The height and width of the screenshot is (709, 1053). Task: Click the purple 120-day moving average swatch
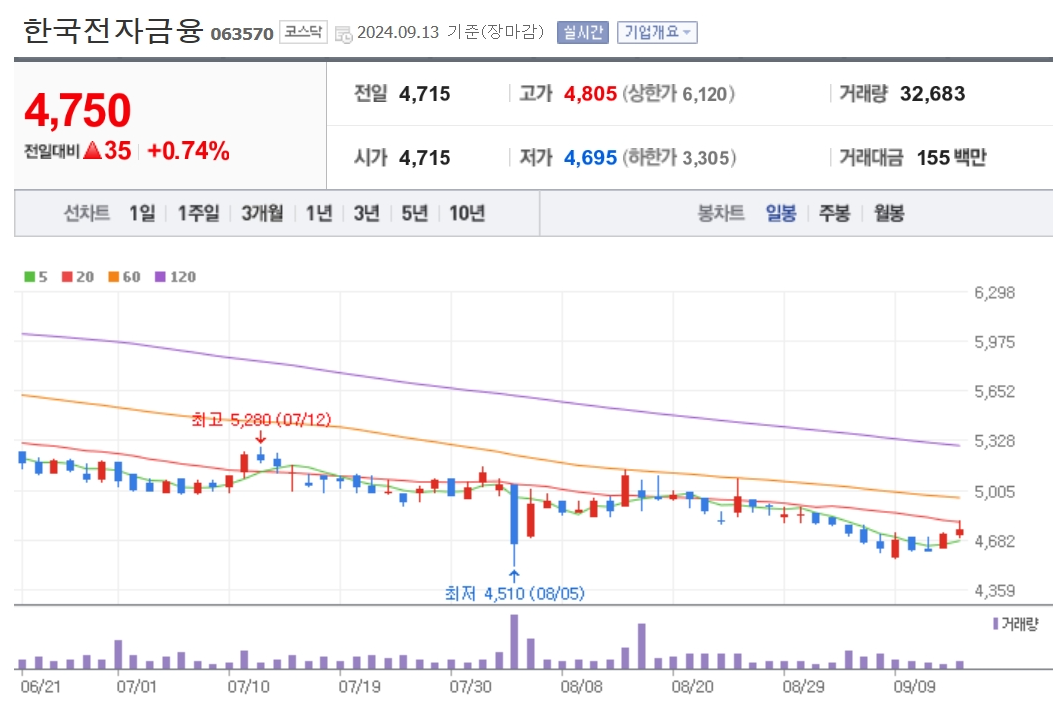click(x=161, y=277)
